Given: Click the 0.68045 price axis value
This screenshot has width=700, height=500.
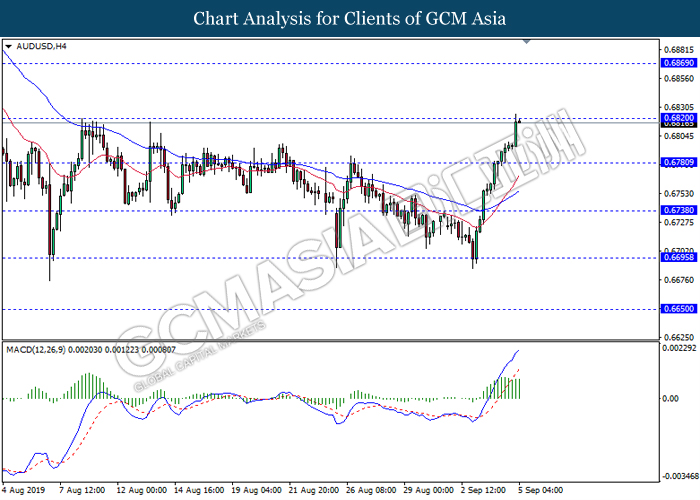Looking at the screenshot, I should point(679,136).
